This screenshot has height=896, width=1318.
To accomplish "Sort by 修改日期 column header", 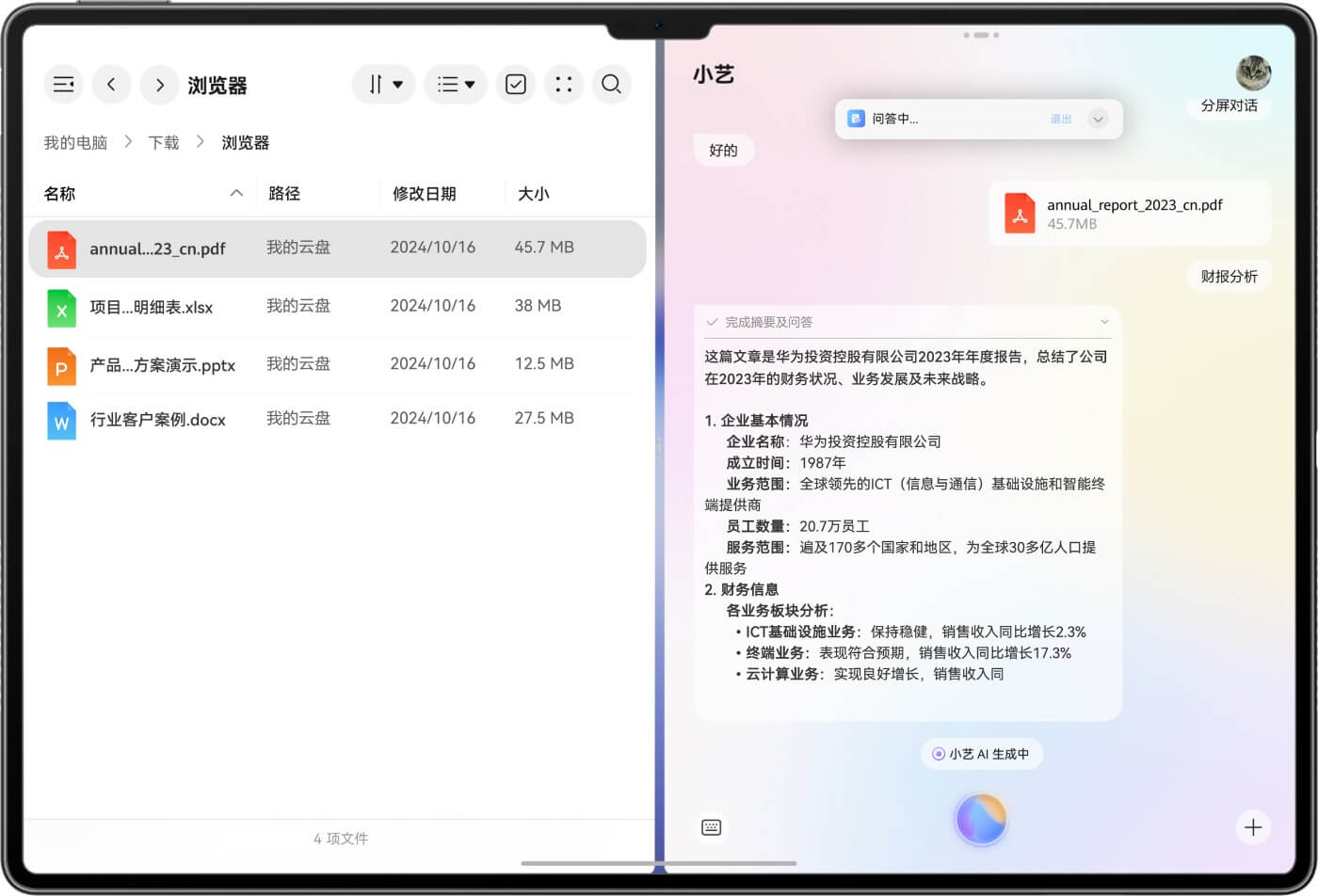I will 425,193.
